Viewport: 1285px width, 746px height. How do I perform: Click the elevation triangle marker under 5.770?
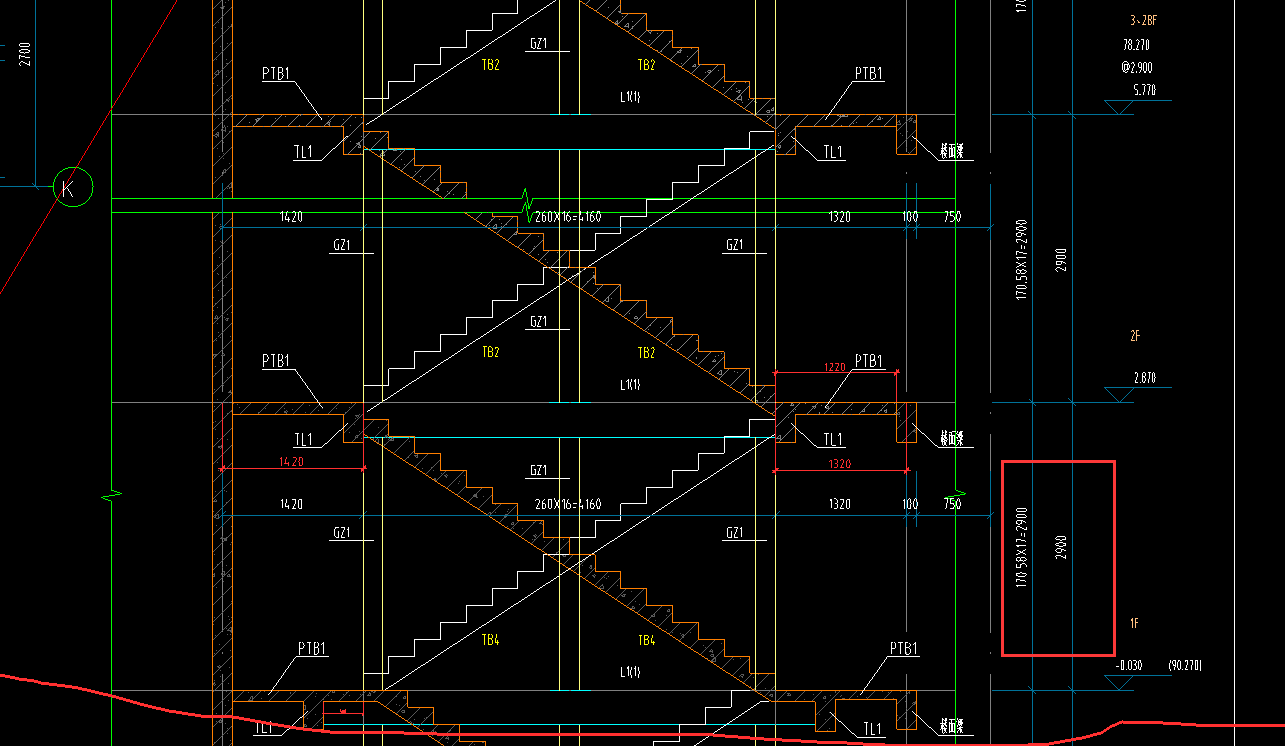point(1119,107)
